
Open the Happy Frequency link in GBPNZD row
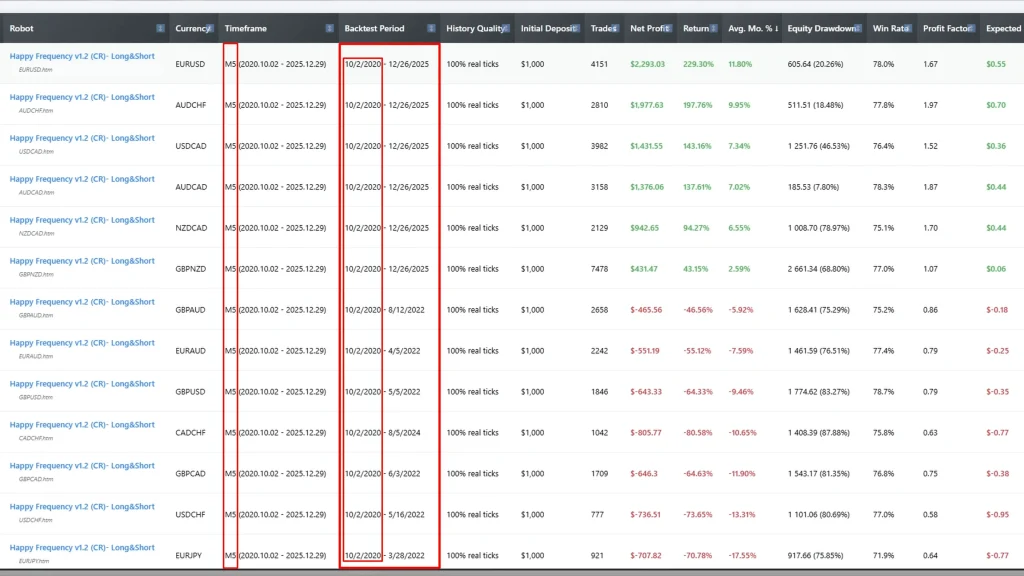[82, 261]
